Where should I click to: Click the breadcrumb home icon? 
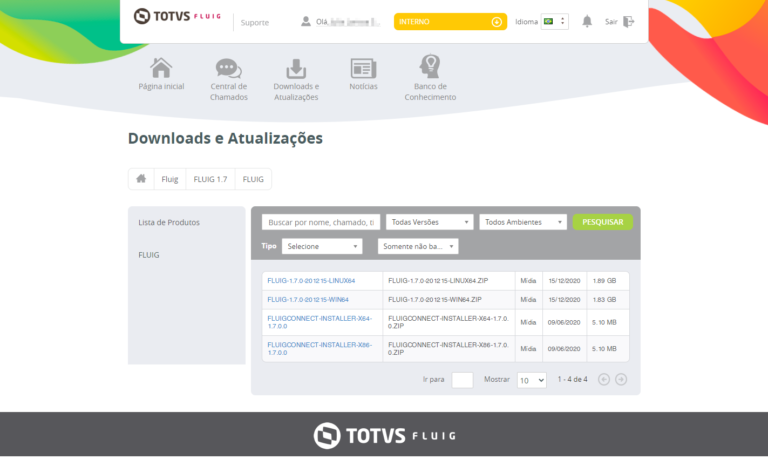tap(141, 179)
